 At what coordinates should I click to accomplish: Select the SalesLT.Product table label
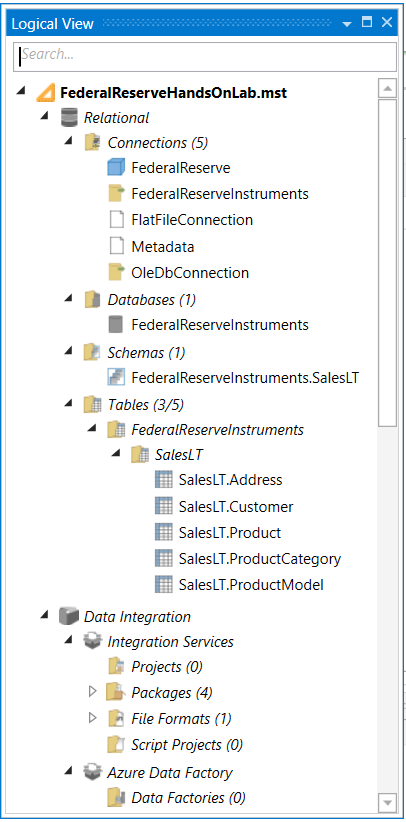(x=230, y=533)
